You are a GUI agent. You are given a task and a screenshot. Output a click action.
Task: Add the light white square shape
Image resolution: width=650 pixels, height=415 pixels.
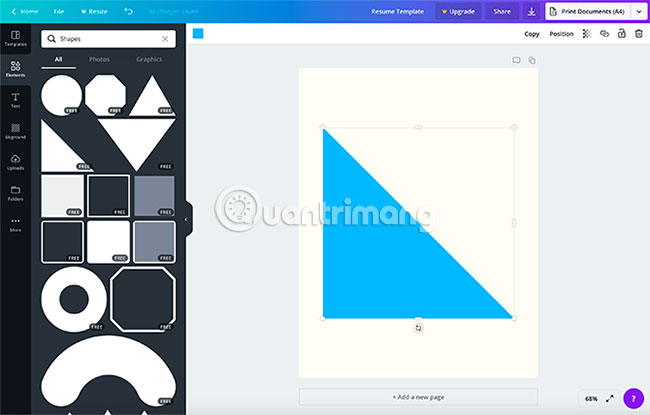click(x=62, y=196)
